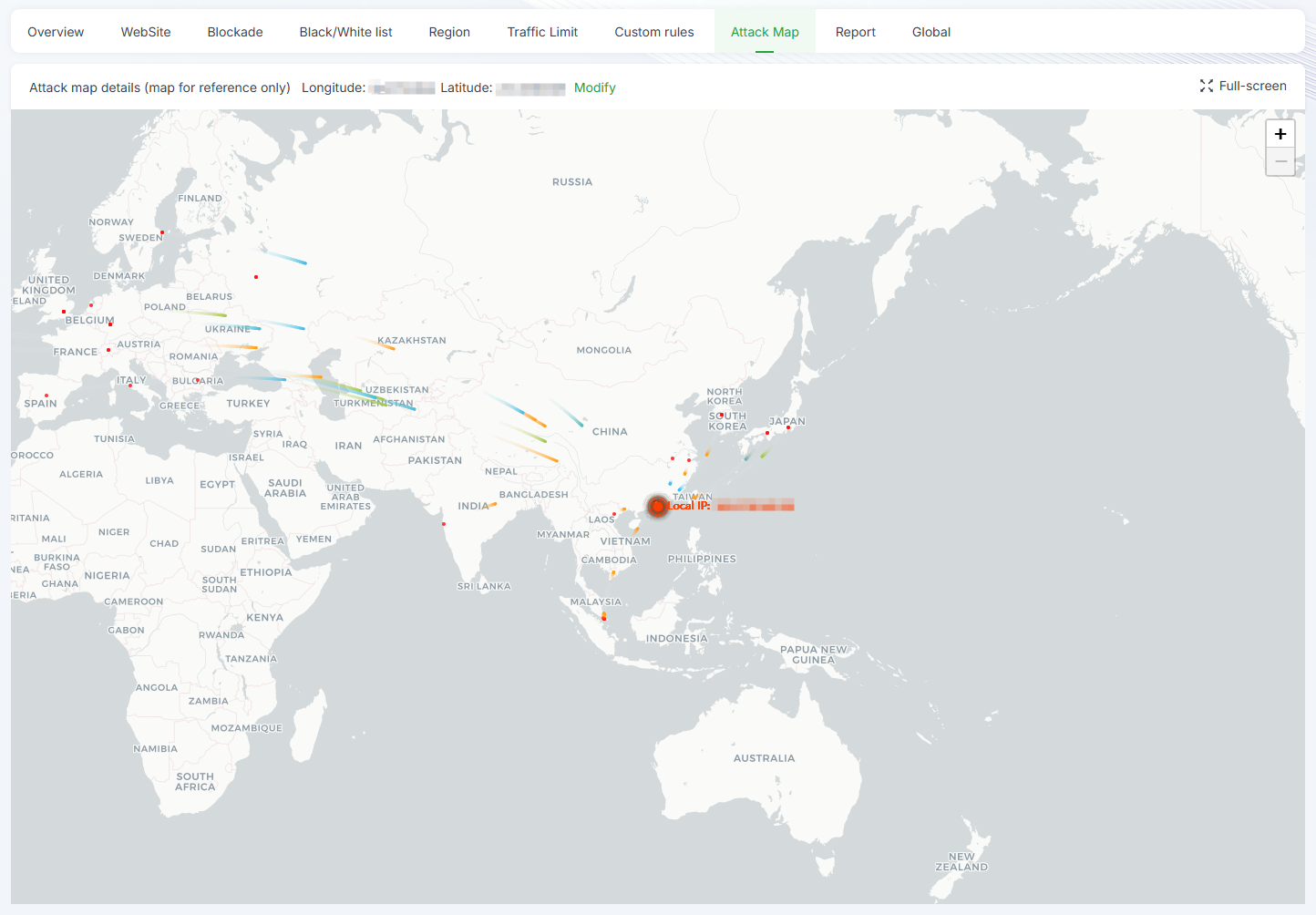Open the Report tab

855,32
